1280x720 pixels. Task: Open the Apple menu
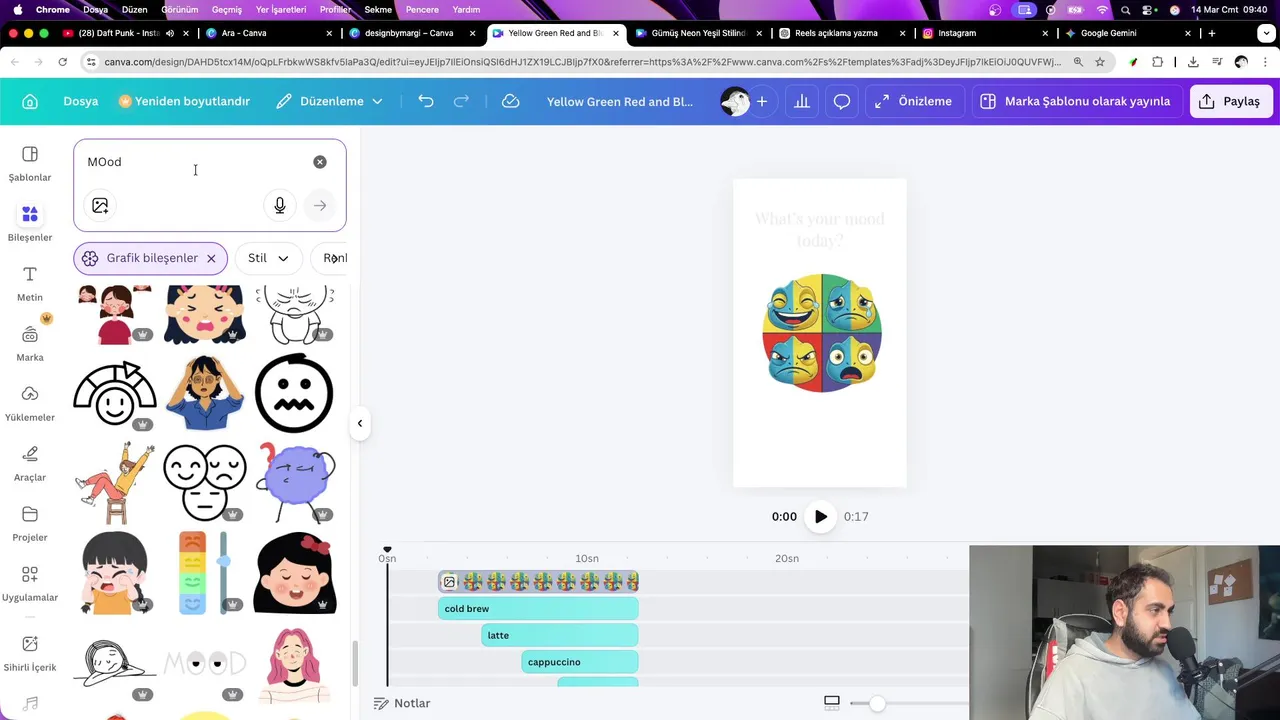[x=17, y=9]
